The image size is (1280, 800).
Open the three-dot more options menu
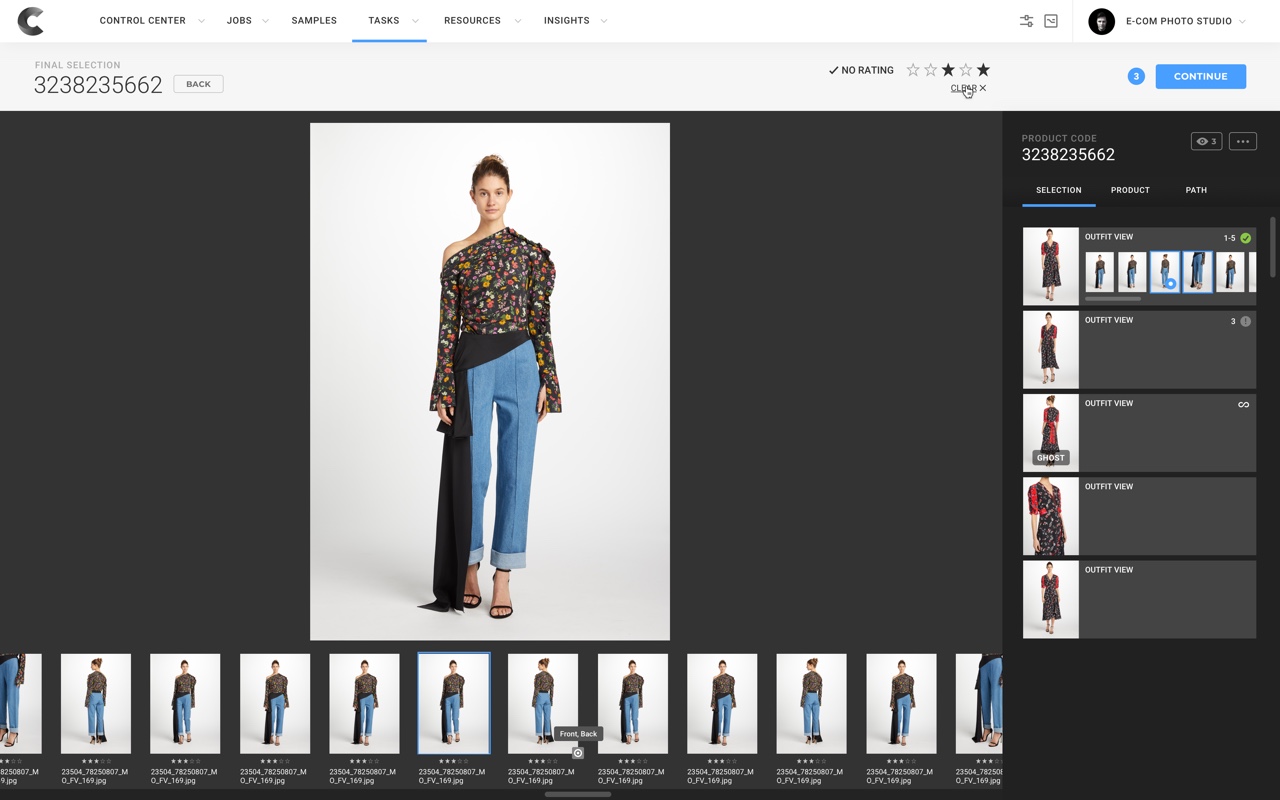click(x=1242, y=142)
